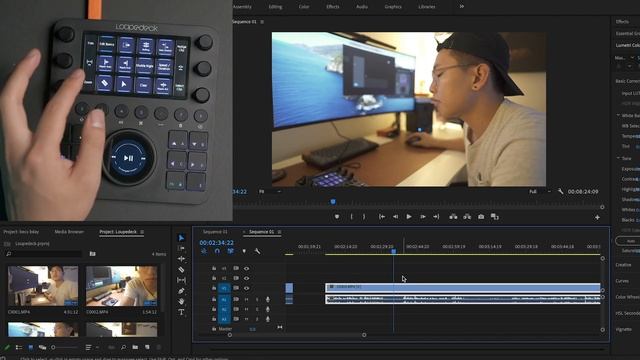Select the Hand tool
Image resolution: width=640 pixels, height=360 pixels.
[x=182, y=301]
